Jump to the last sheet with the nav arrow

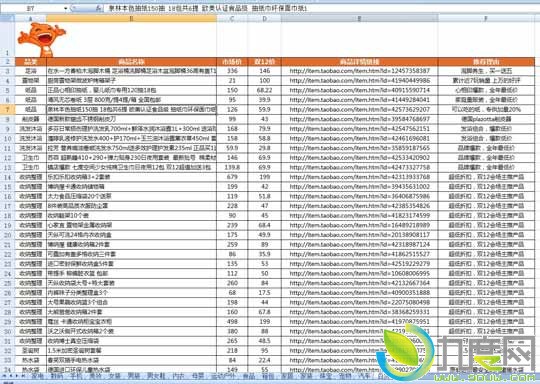(x=23, y=376)
